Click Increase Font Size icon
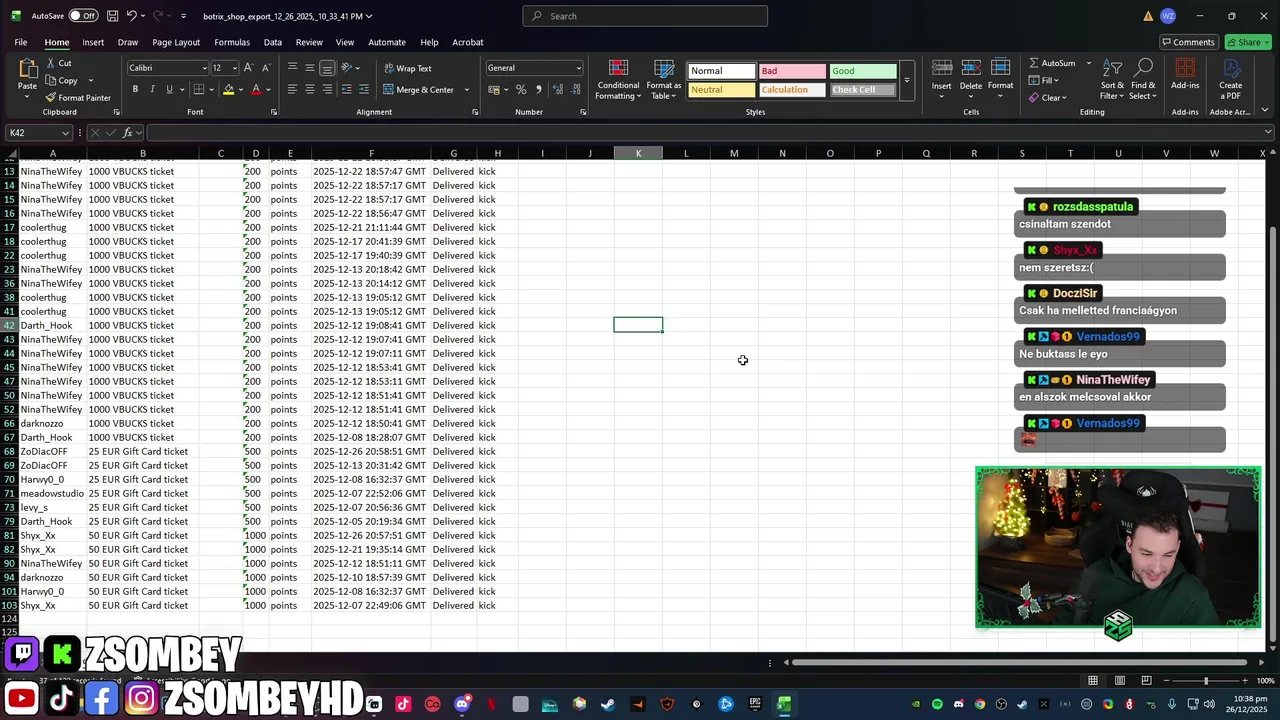1280x720 pixels. [249, 68]
